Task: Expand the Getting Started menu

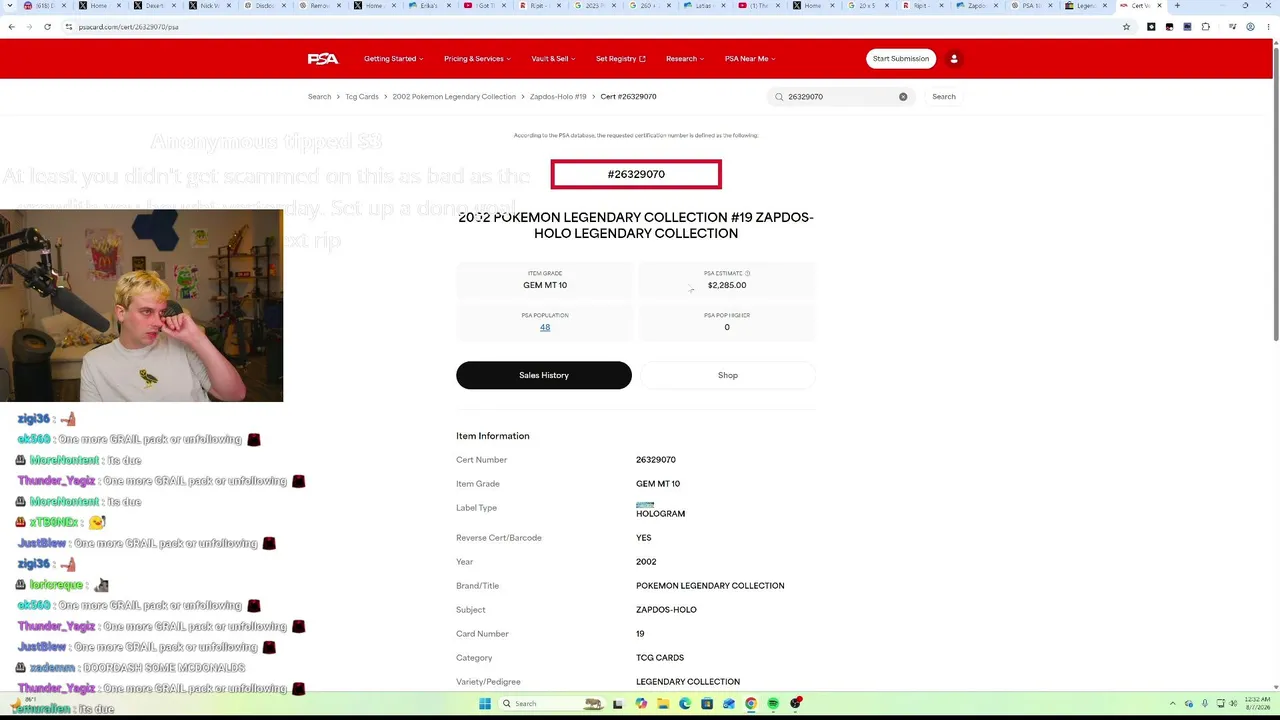Action: click(x=393, y=59)
